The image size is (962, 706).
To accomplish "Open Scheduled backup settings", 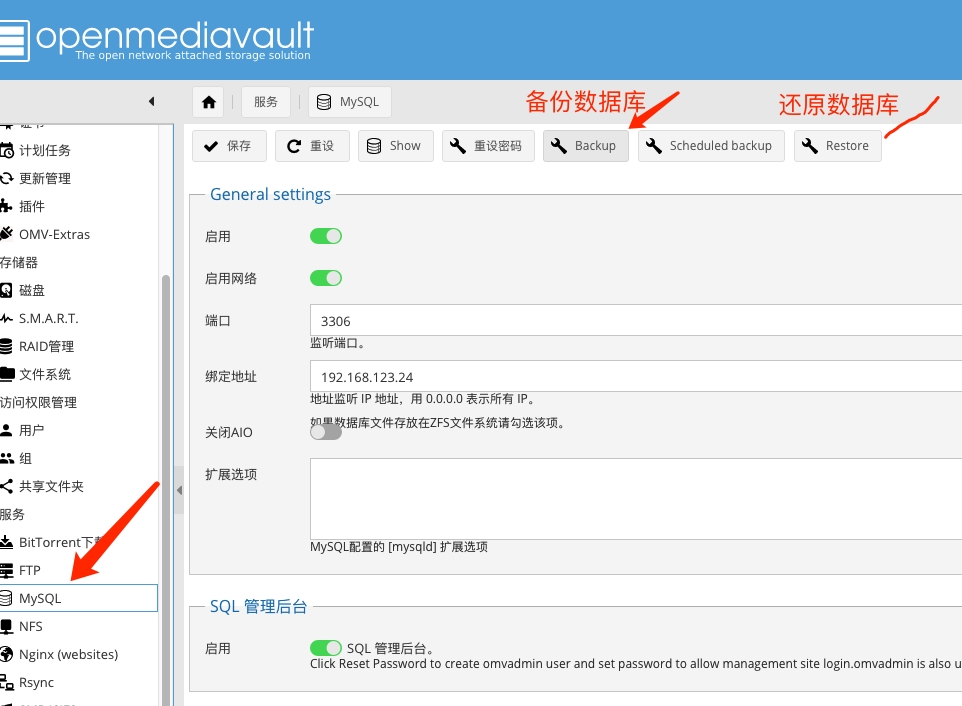I will 711,146.
